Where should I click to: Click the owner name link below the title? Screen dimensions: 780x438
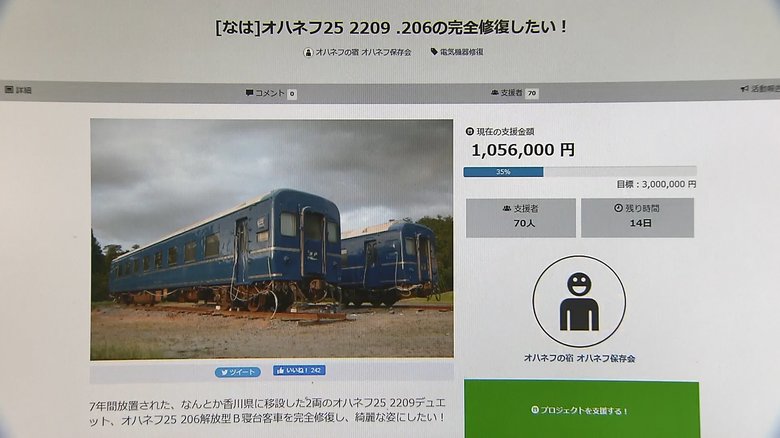(x=363, y=52)
